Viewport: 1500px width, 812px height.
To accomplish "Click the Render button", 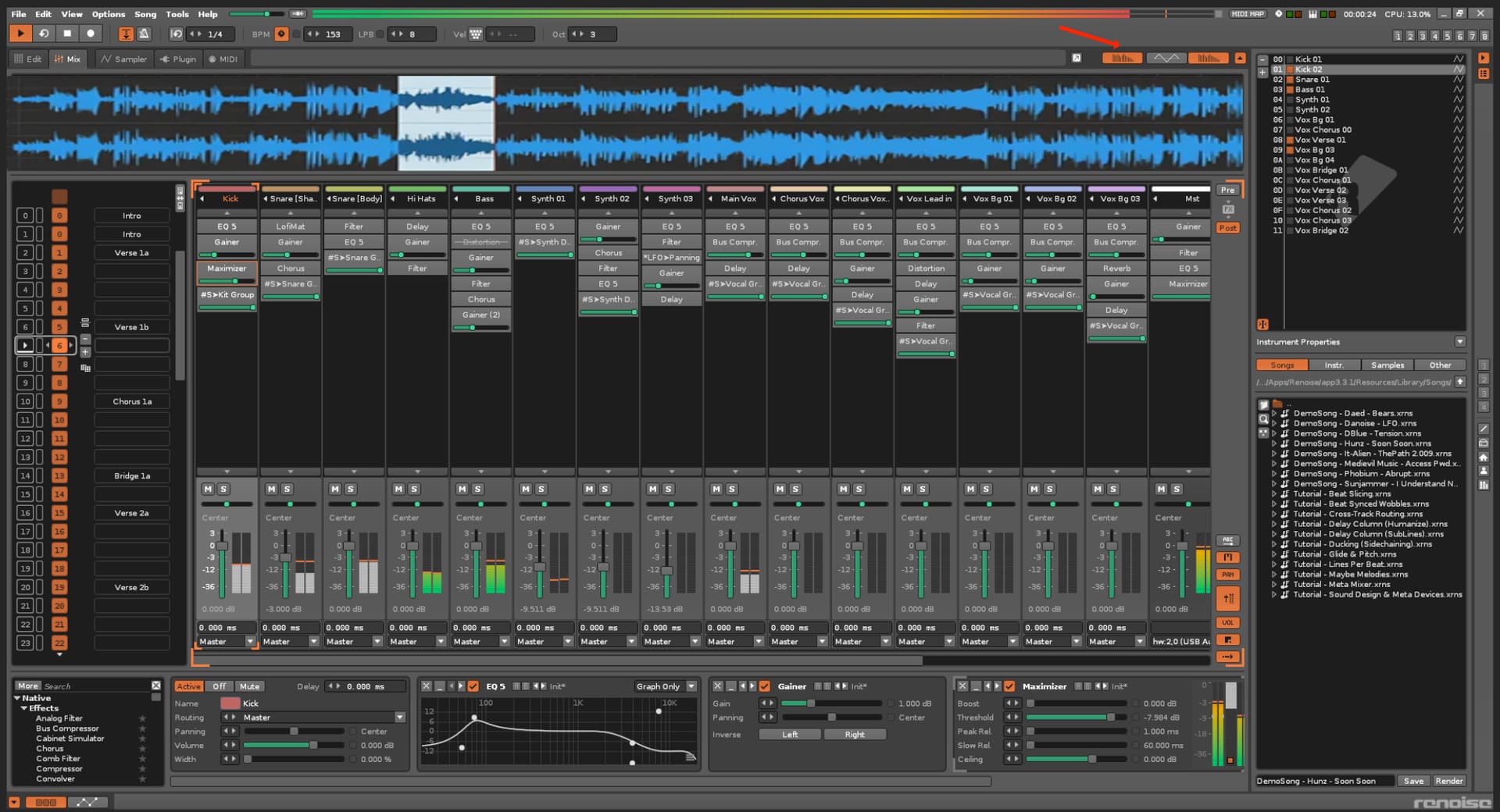I will 1448,781.
